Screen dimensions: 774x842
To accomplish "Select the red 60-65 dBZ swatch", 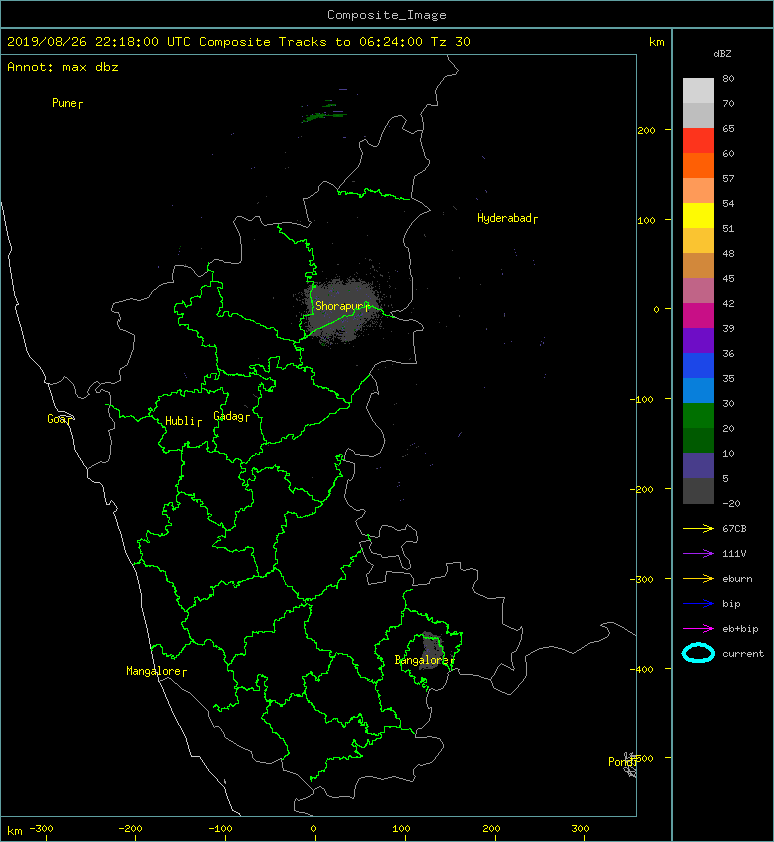I will tap(698, 141).
